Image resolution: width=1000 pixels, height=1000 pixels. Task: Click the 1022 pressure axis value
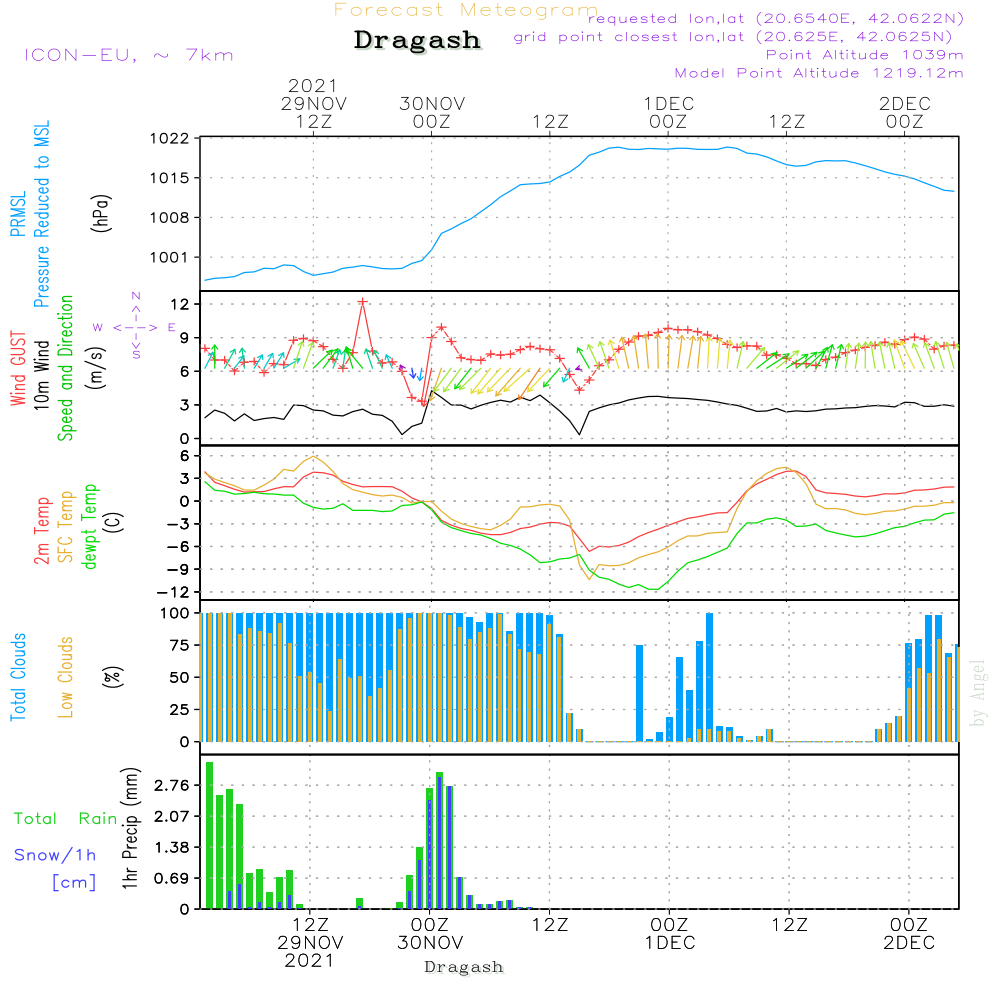point(170,138)
